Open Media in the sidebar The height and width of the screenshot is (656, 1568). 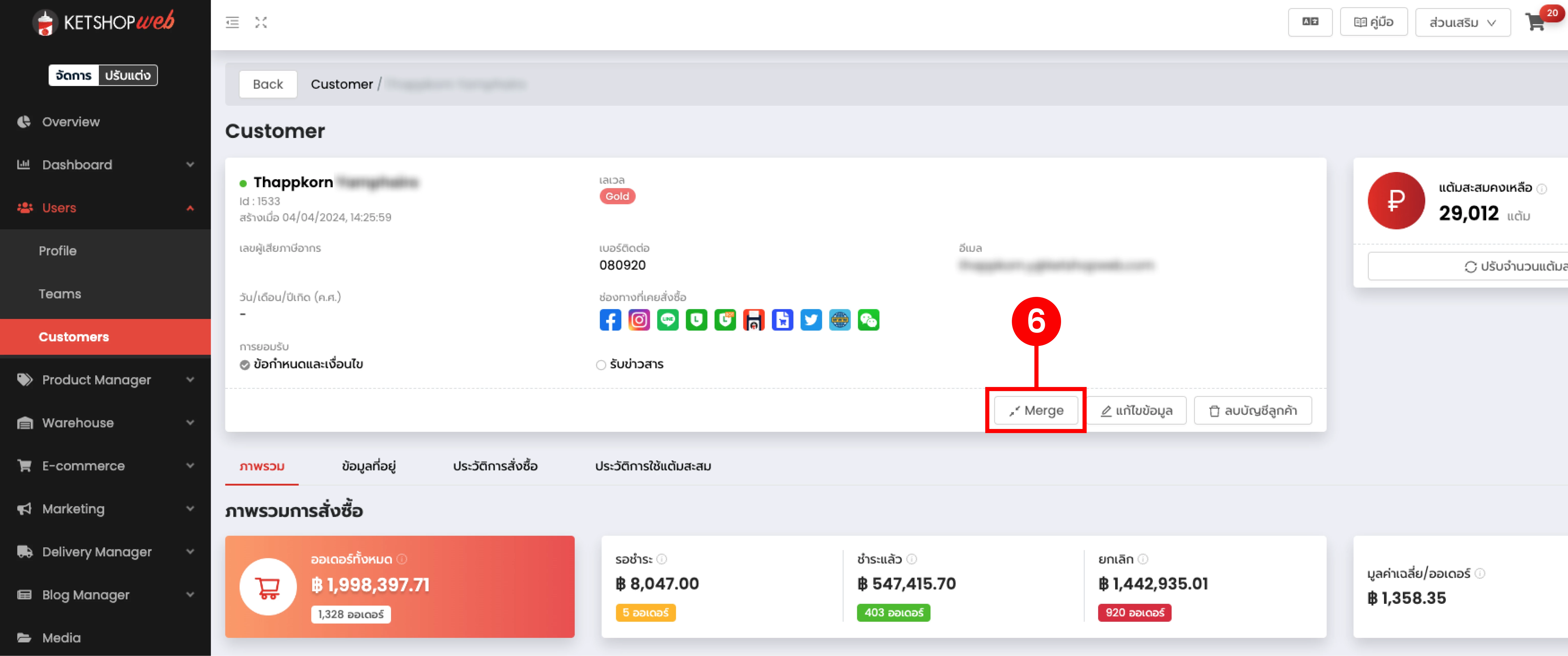[105, 638]
